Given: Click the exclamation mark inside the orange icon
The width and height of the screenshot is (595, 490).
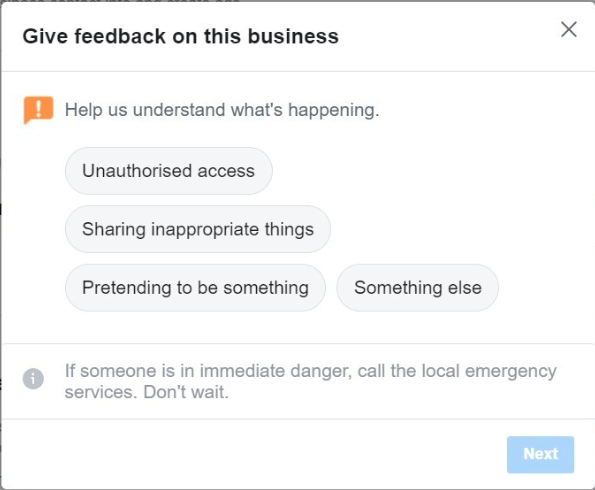Looking at the screenshot, I should coord(38,107).
